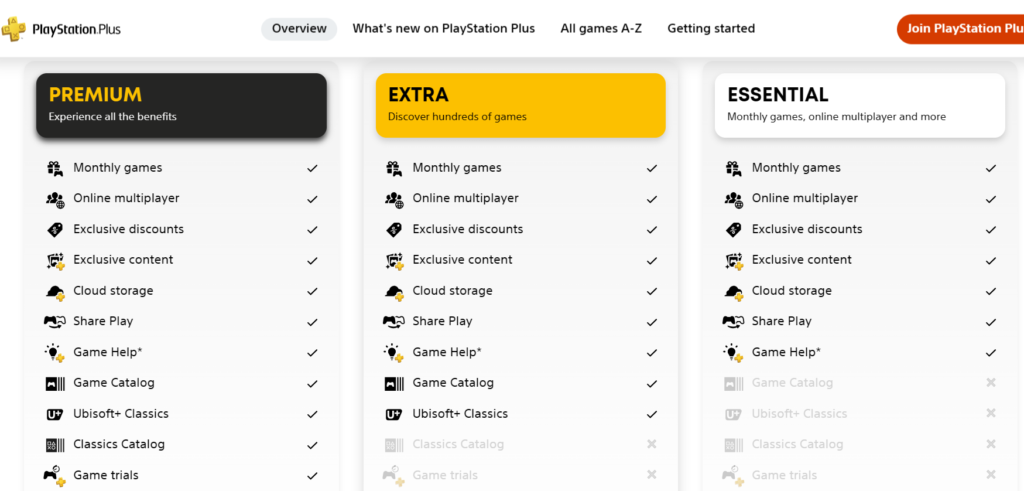Select the black PREMIUM plan header

(182, 105)
